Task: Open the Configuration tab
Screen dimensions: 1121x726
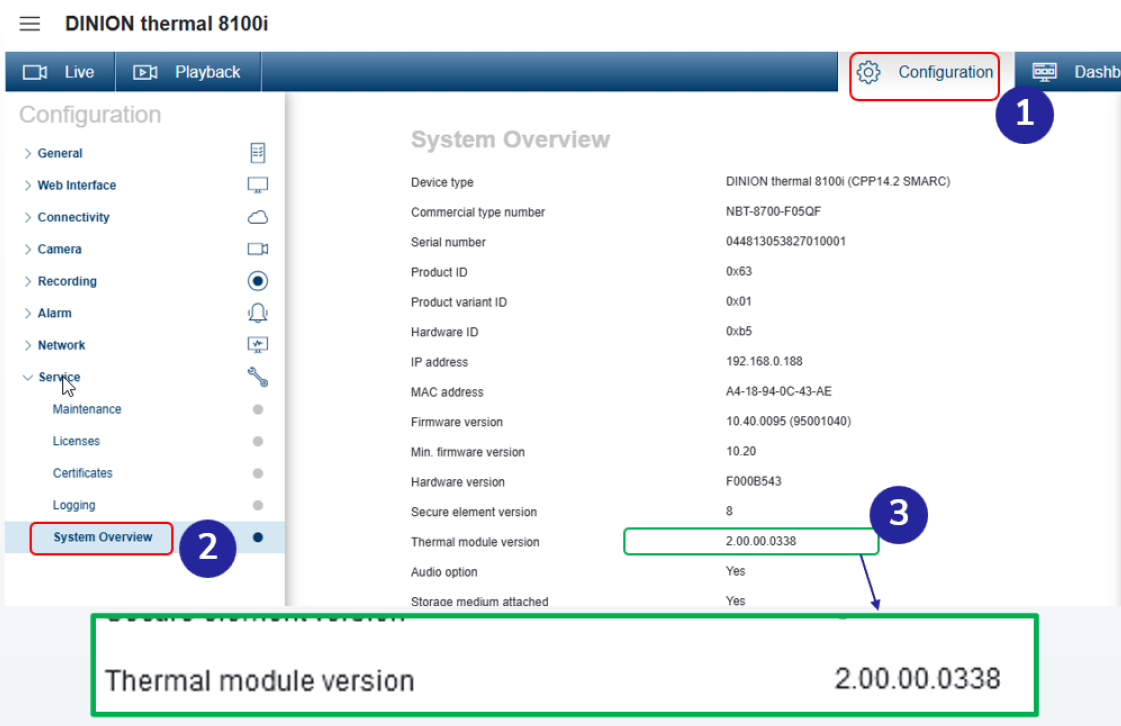Action: coord(925,72)
